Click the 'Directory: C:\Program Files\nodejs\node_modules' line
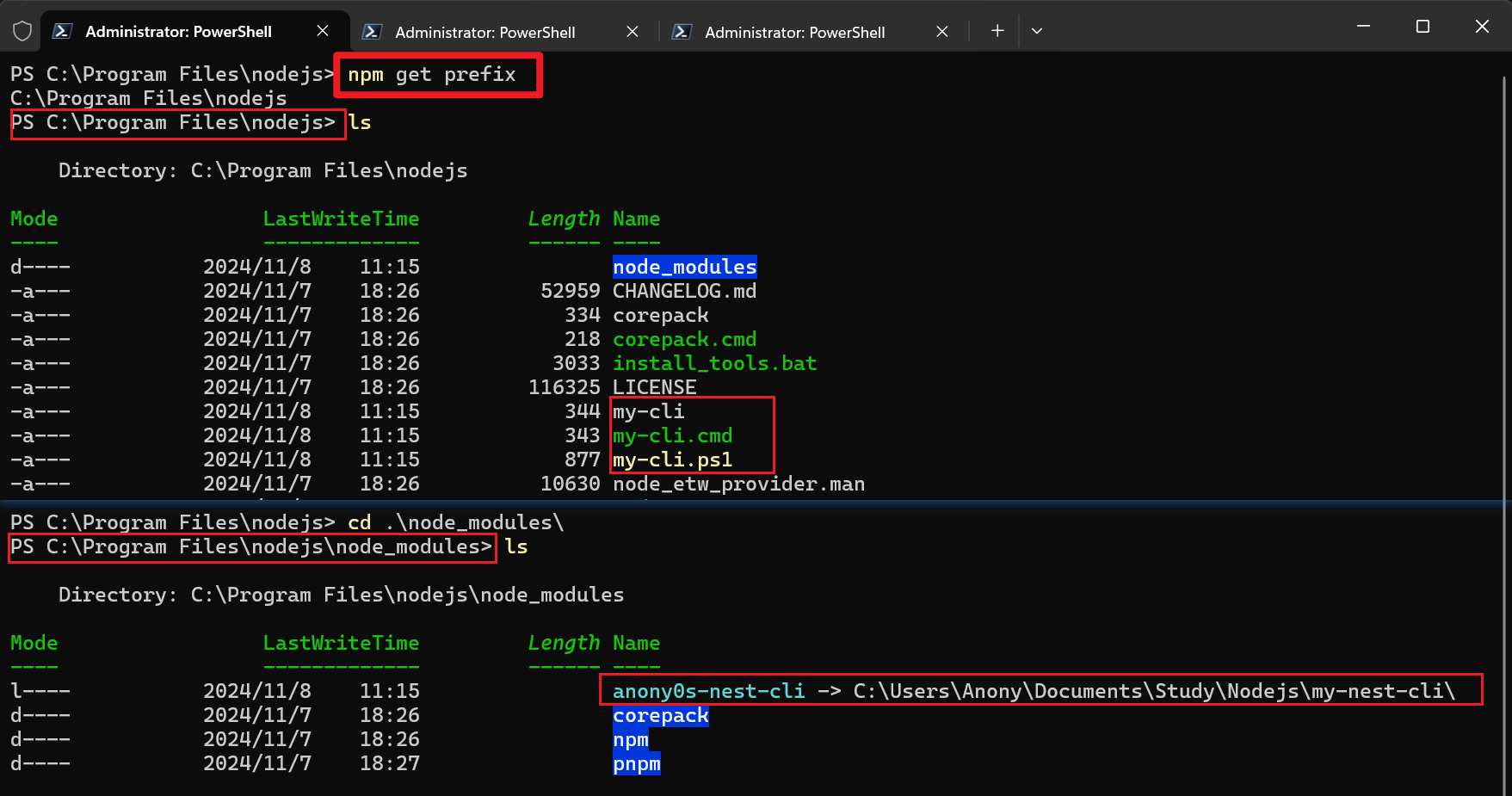 (x=342, y=595)
